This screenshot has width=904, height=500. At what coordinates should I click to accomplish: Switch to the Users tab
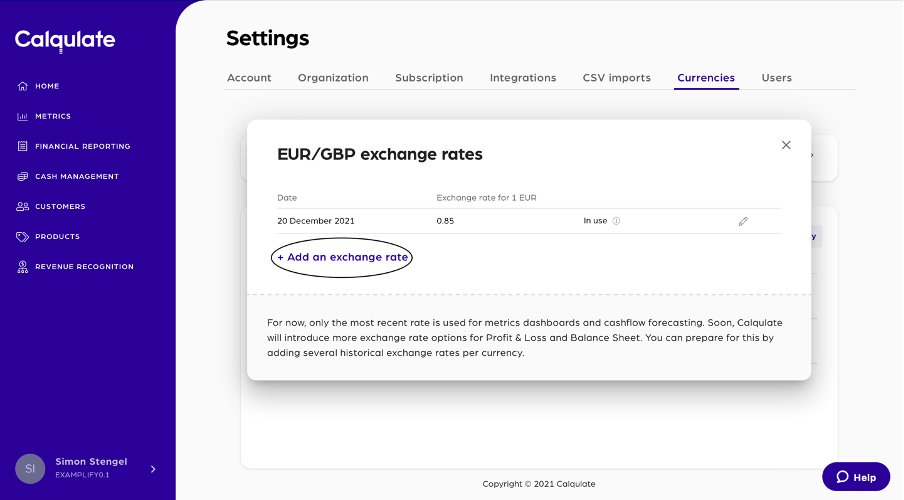777,78
